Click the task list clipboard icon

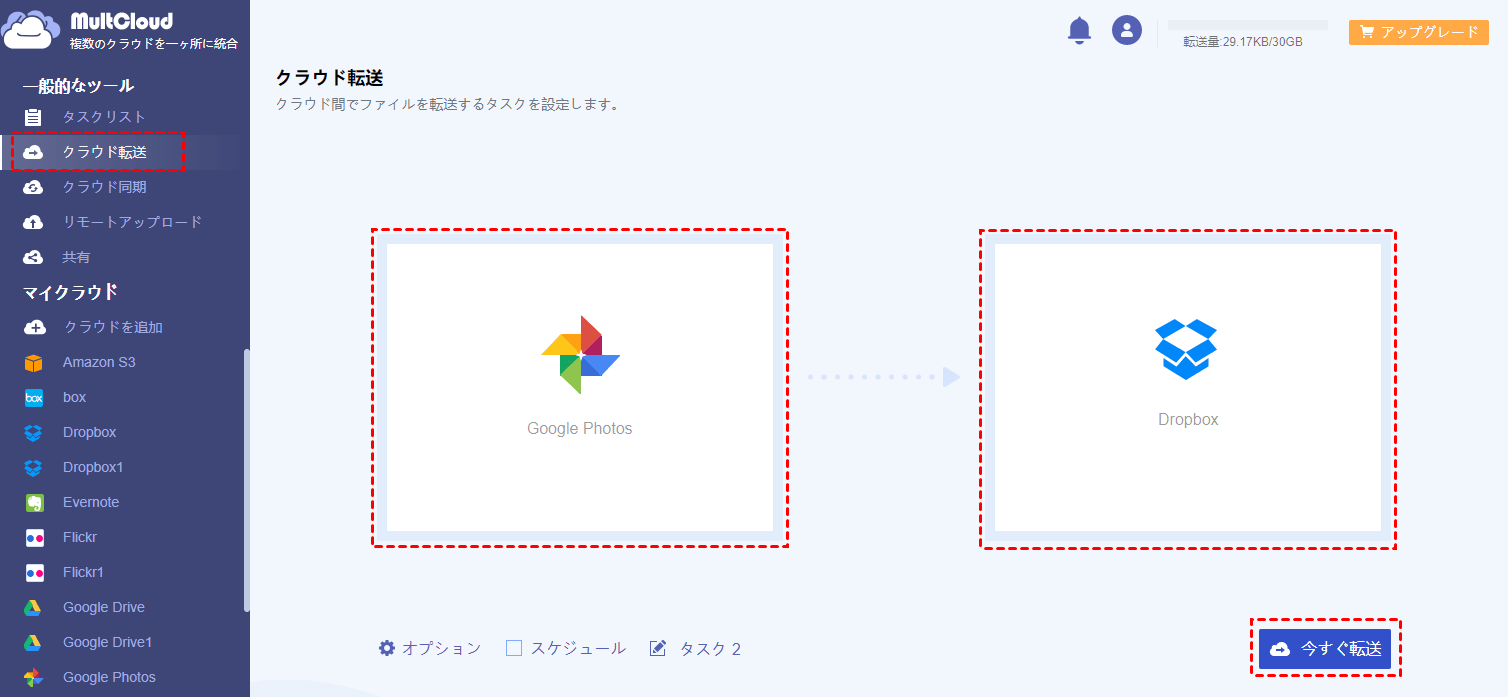point(33,117)
